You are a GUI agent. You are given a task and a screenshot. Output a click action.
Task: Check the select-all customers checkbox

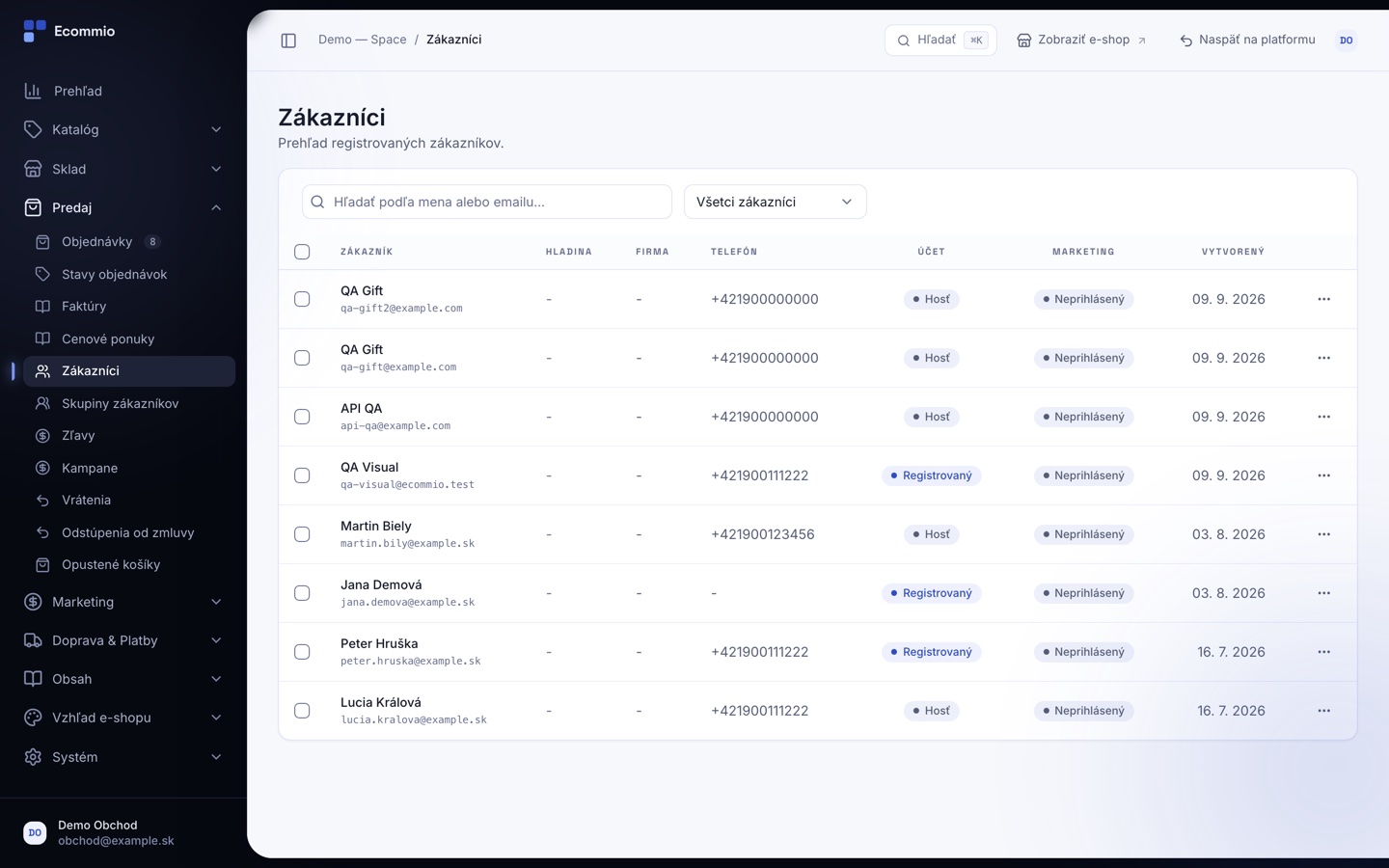302,252
